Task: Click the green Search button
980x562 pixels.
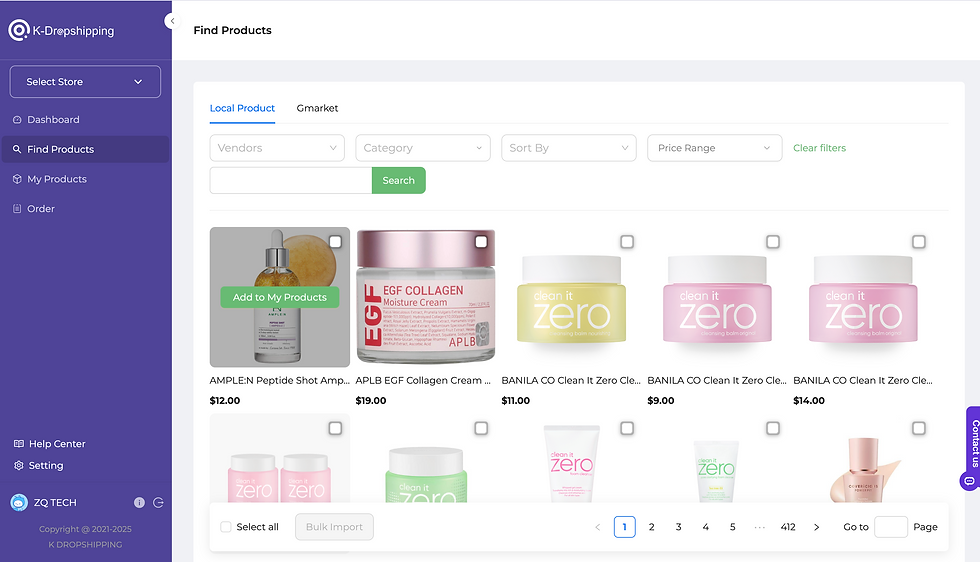Action: (x=399, y=180)
